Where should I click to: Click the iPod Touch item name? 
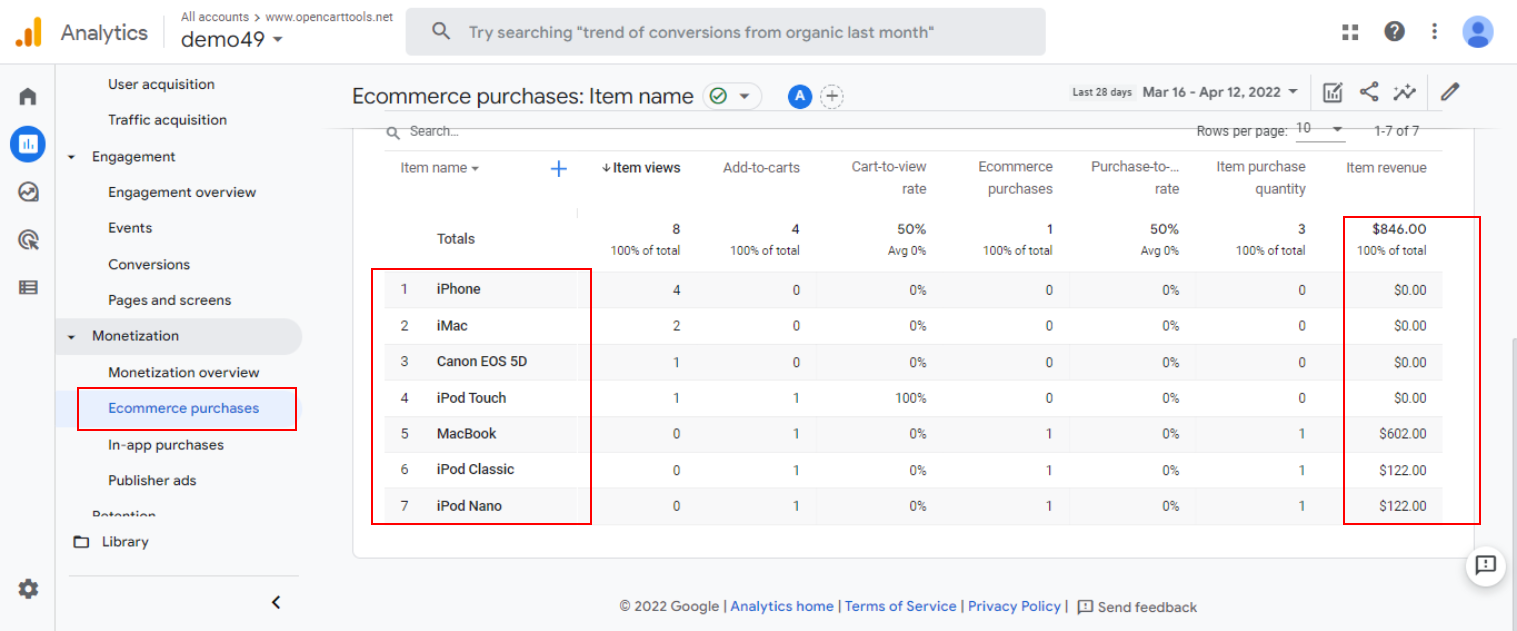[x=472, y=397]
